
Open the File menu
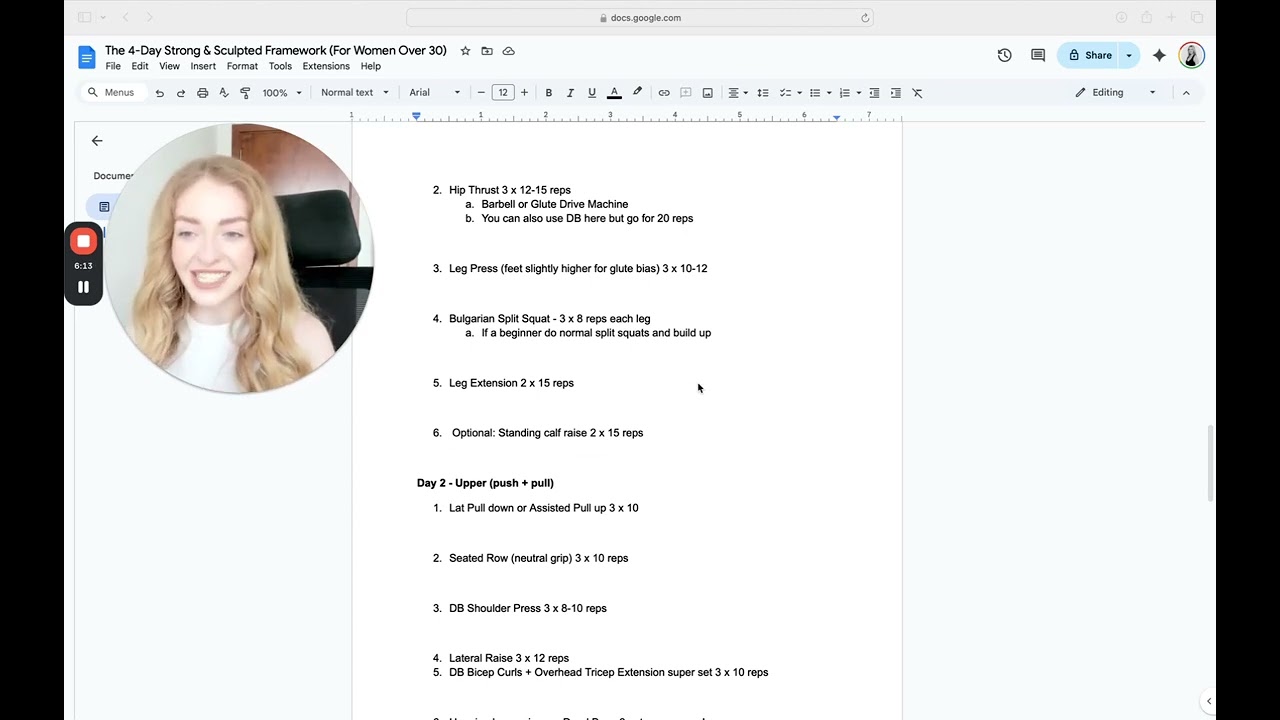[113, 66]
